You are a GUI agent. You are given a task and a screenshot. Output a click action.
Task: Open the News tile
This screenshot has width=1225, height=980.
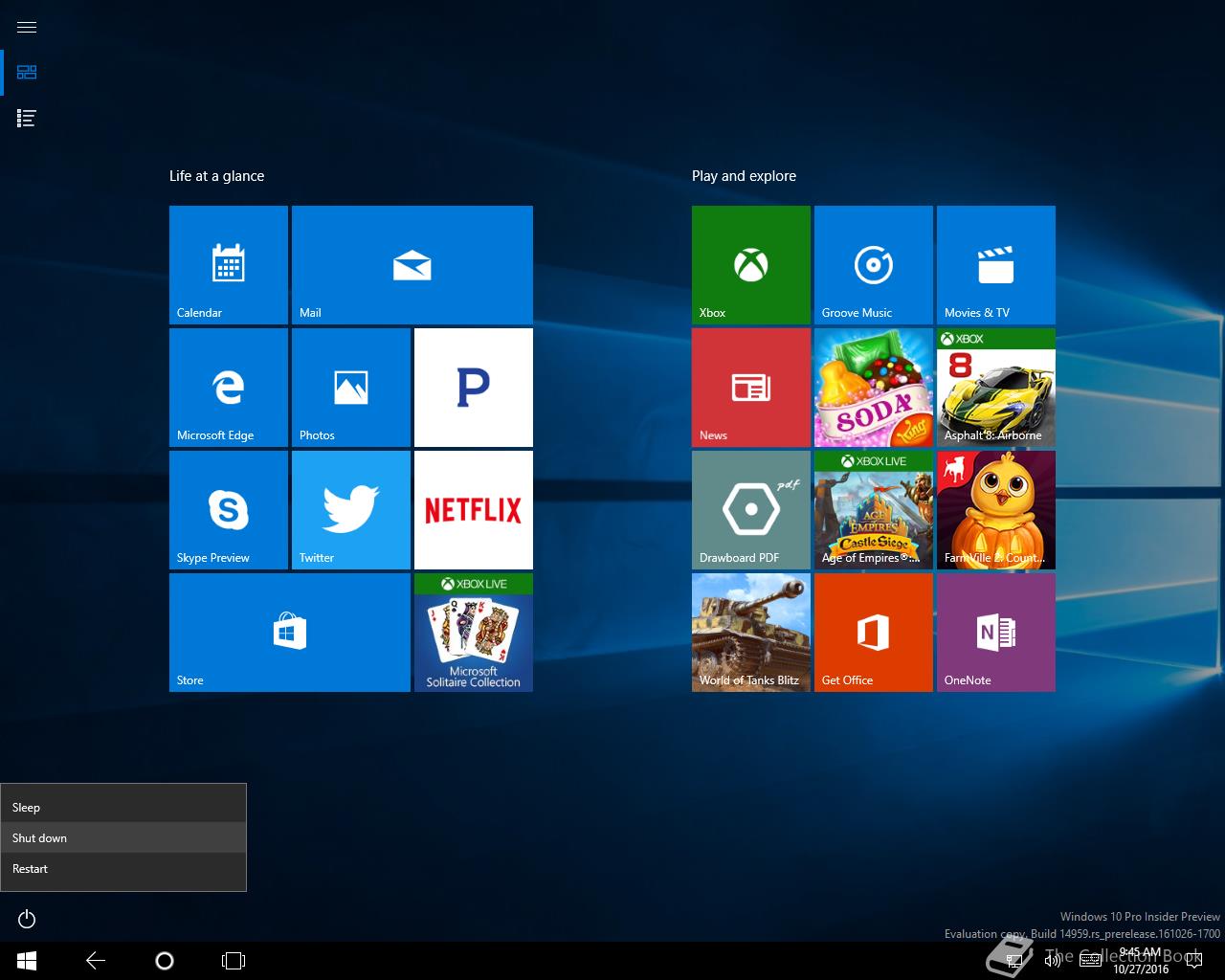click(x=751, y=388)
